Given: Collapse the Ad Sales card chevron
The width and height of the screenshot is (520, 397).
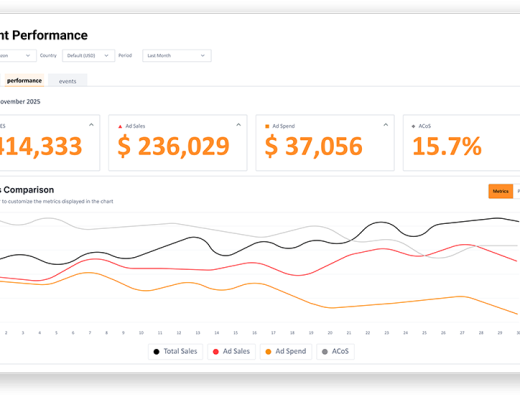Looking at the screenshot, I should click(x=238, y=125).
